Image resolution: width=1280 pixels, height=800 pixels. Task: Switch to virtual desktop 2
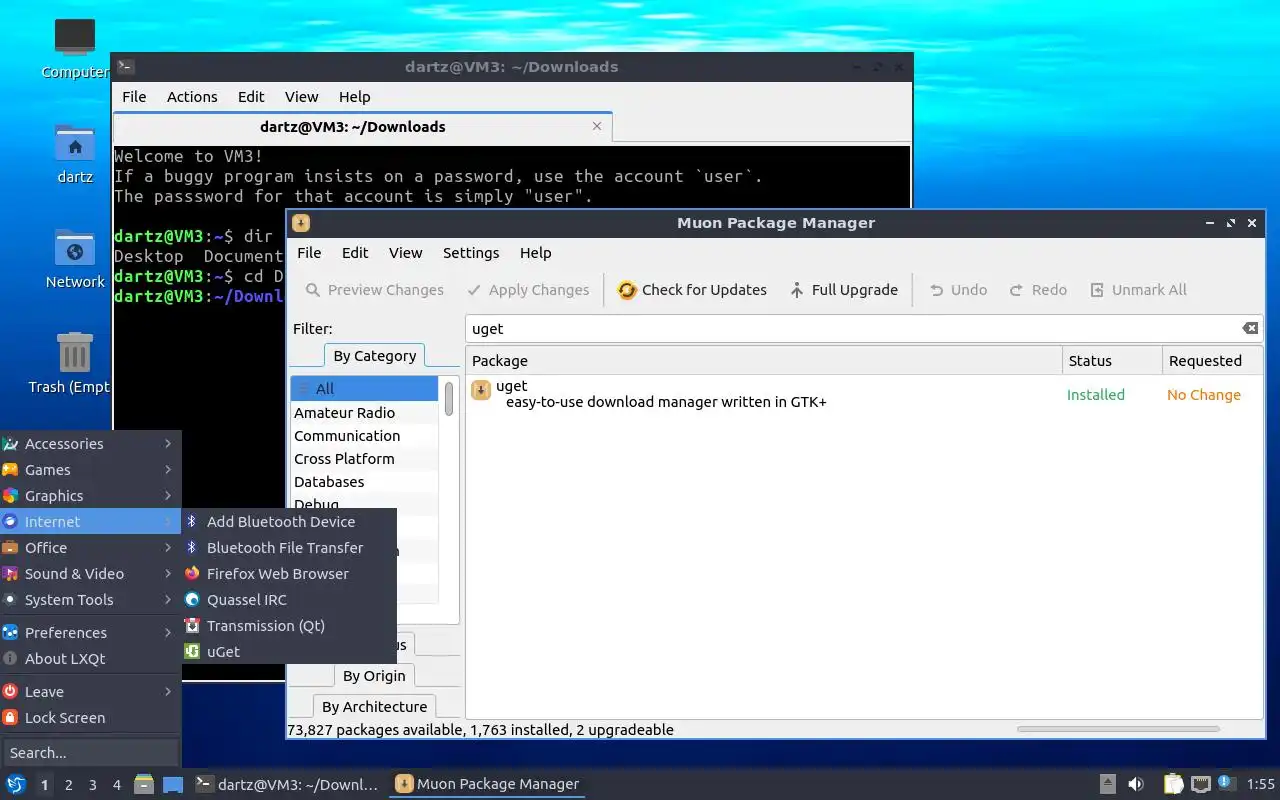[68, 785]
